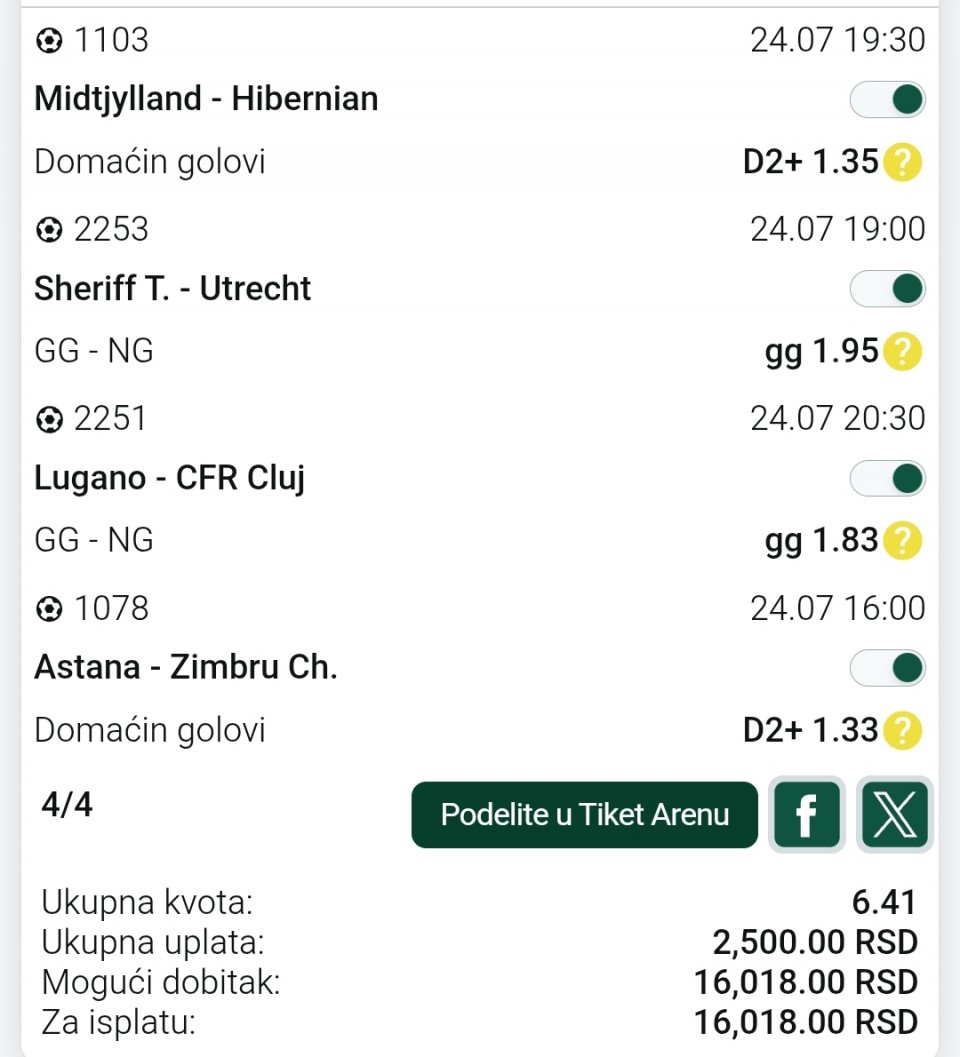Image resolution: width=960 pixels, height=1057 pixels.
Task: Open help for D2+ 1.33 odds
Action: tap(903, 730)
